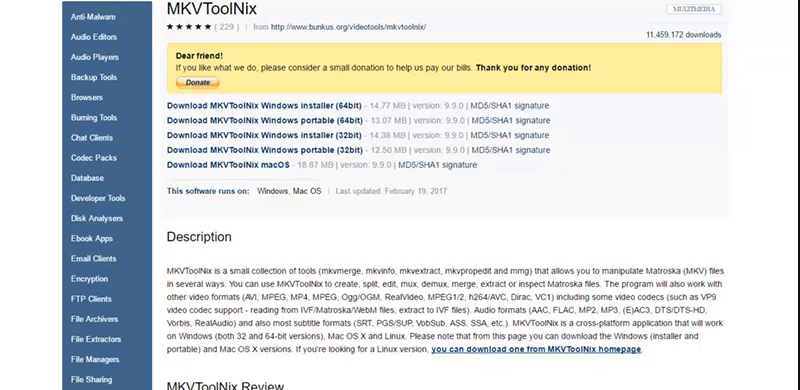800x390 pixels.
Task: Select Disk Analysers in the sidebar
Action: (x=97, y=218)
